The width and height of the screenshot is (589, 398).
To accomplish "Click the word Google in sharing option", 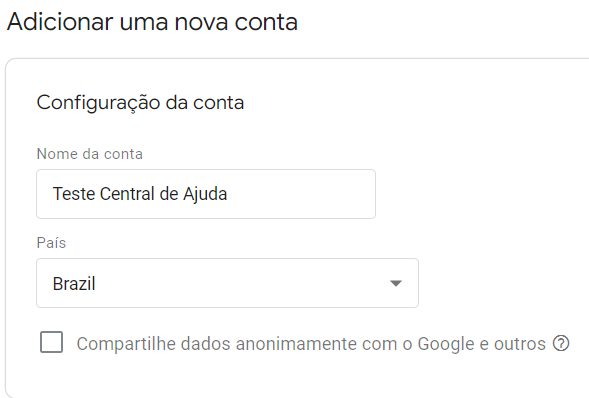I will [446, 344].
